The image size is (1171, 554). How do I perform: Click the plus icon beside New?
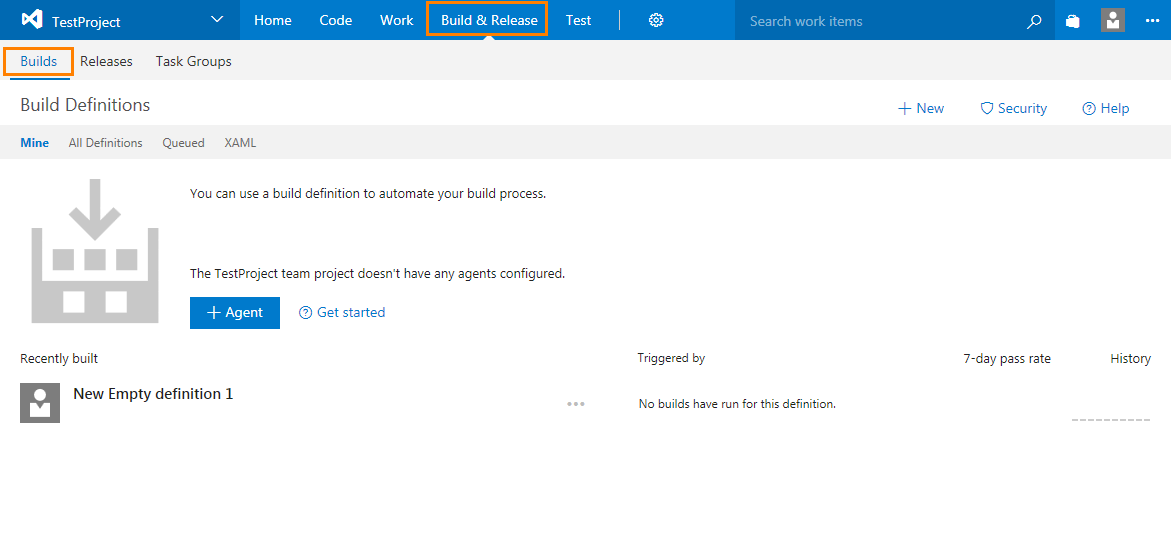[x=904, y=109]
